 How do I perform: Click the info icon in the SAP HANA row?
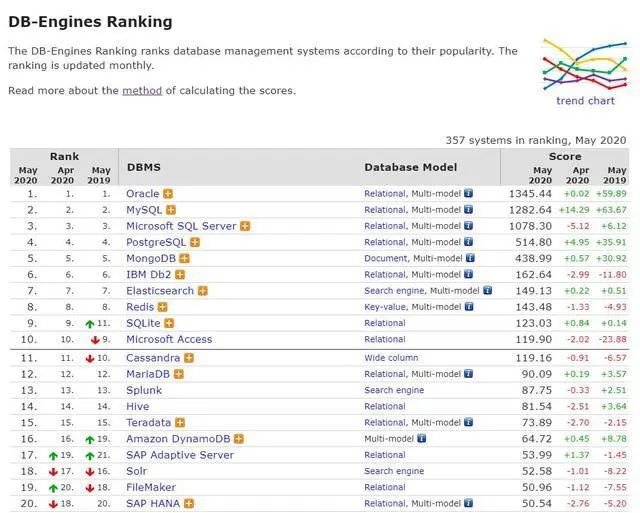click(468, 504)
